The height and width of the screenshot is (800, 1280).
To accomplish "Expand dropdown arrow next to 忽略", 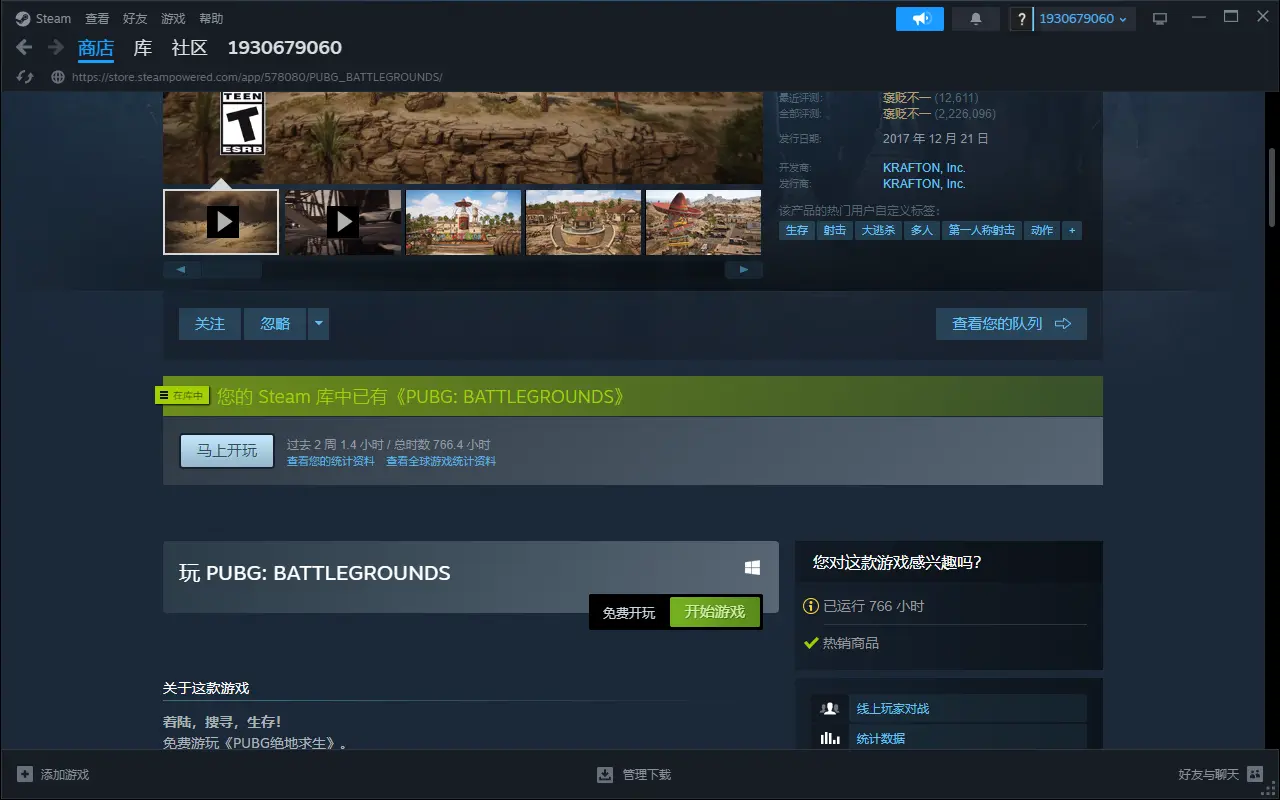I will coord(319,324).
